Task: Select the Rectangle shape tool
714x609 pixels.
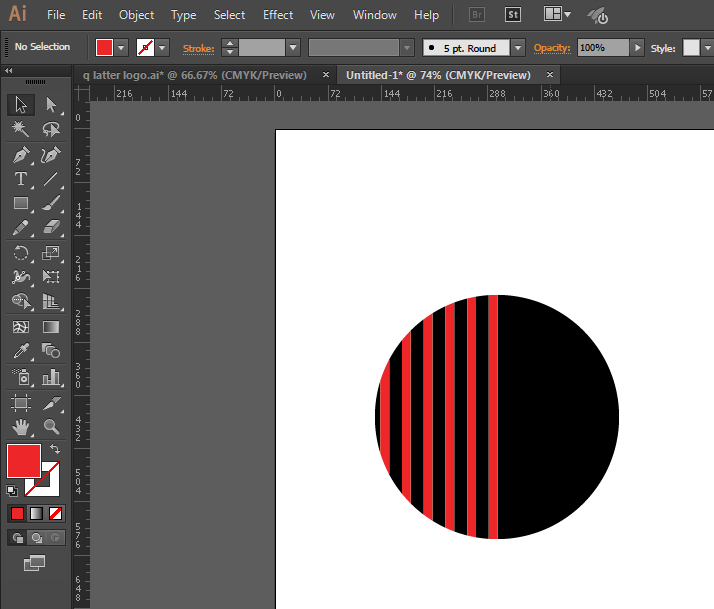Action: click(x=20, y=203)
